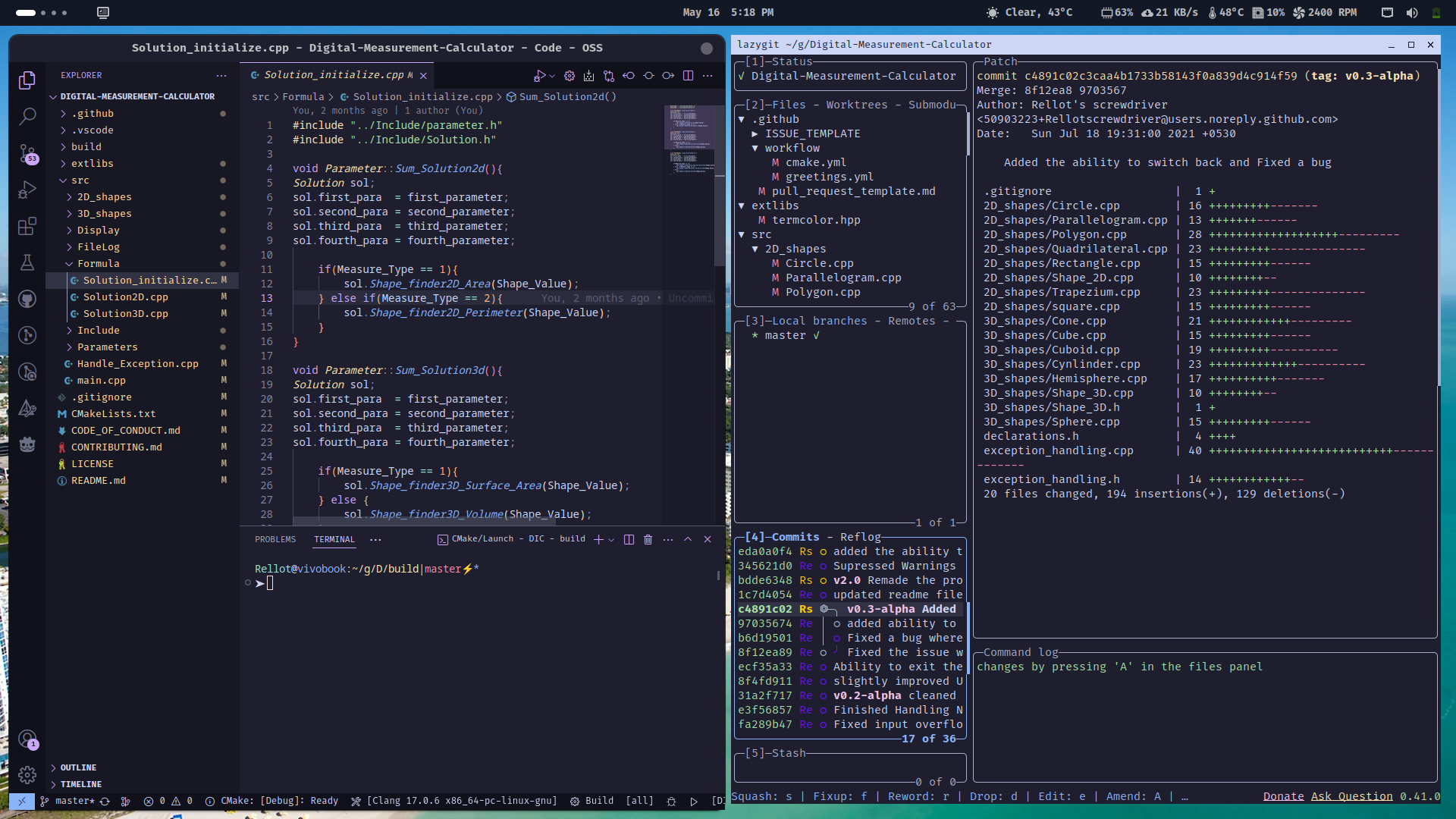The width and height of the screenshot is (1456, 819).
Task: Kill the terminal with trash icon
Action: [x=648, y=539]
